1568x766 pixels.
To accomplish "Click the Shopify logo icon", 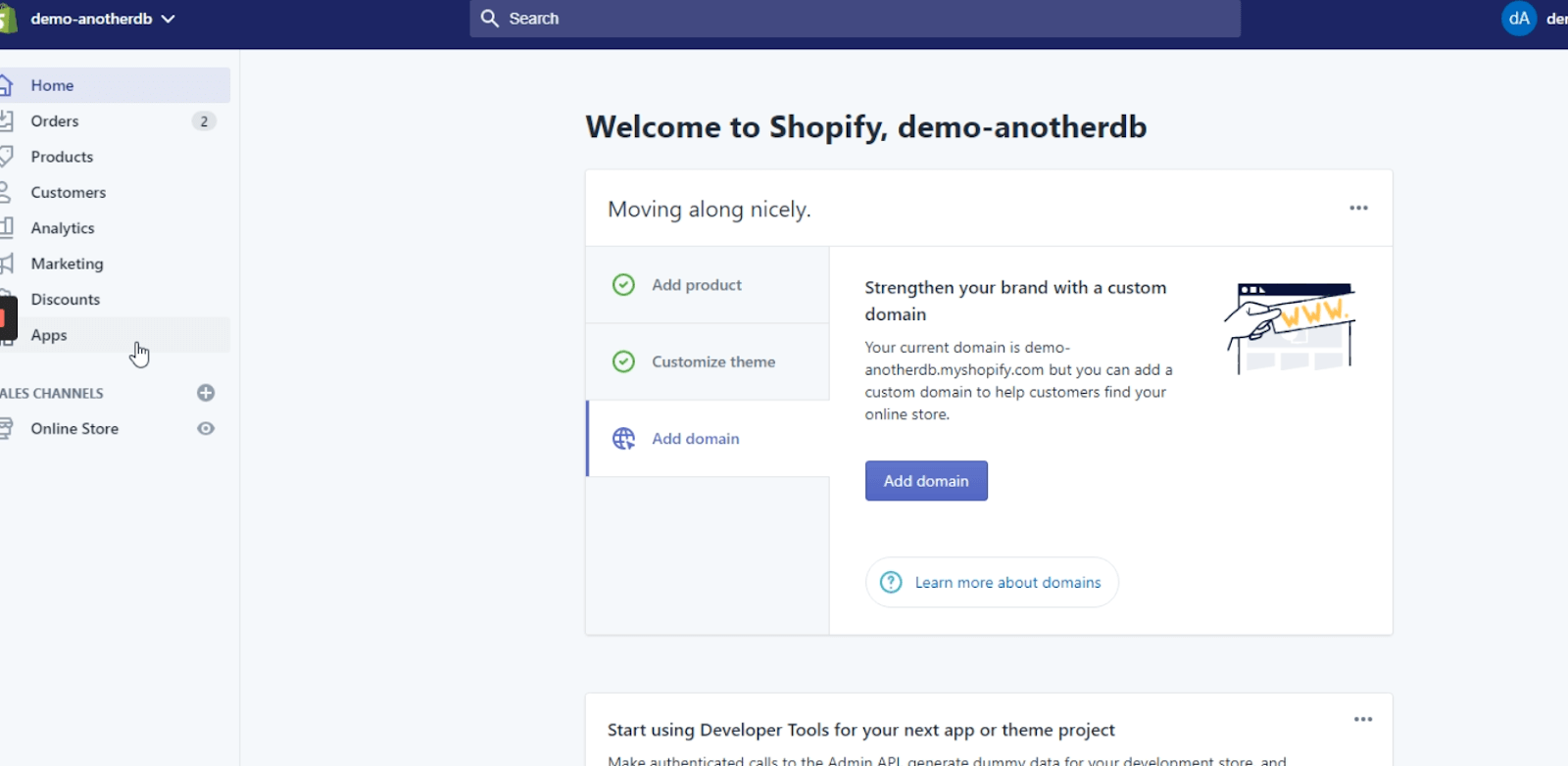I will (7, 19).
